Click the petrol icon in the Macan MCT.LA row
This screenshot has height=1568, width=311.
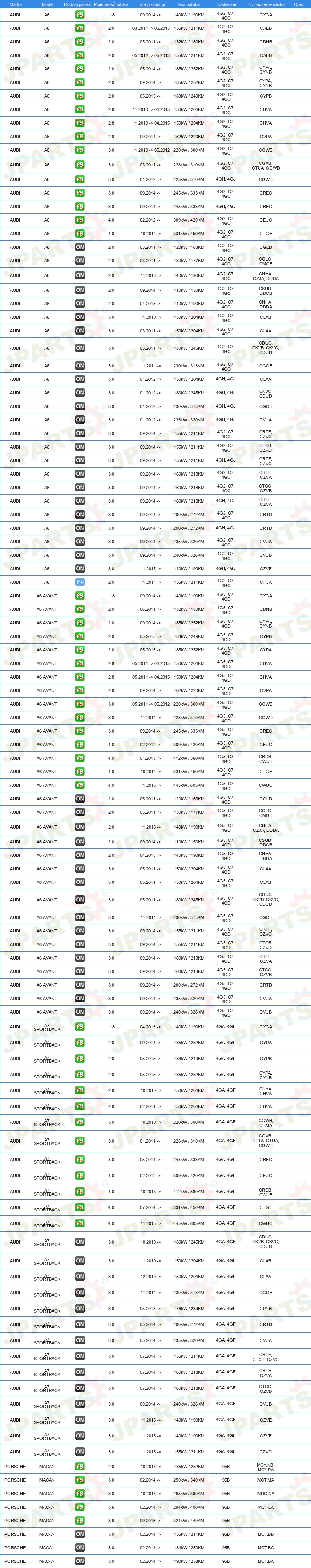pos(80,1507)
